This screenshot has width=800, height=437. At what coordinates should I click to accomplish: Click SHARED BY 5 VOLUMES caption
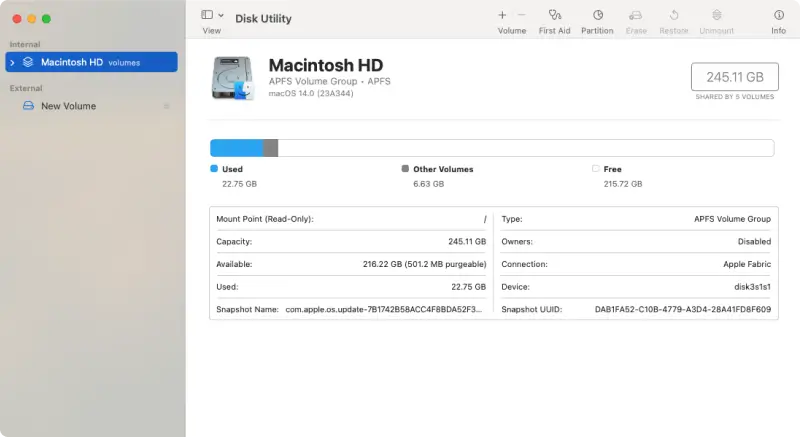click(735, 96)
